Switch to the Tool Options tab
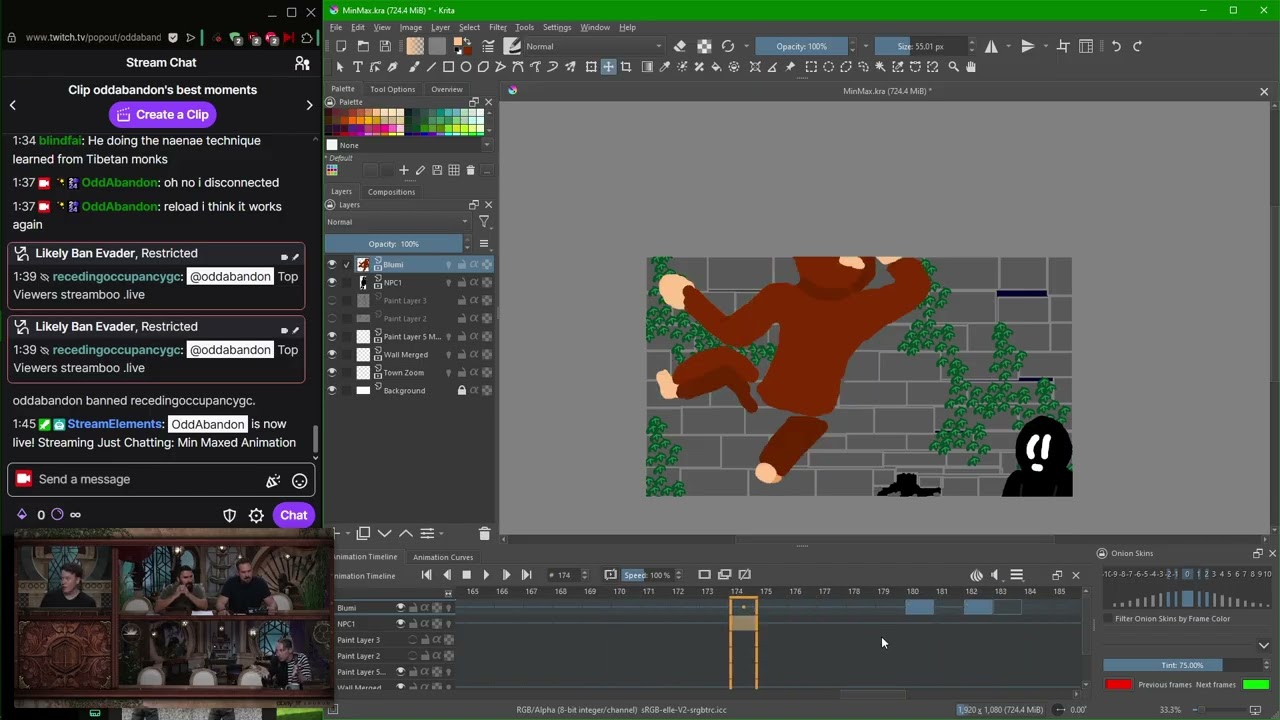 392,89
